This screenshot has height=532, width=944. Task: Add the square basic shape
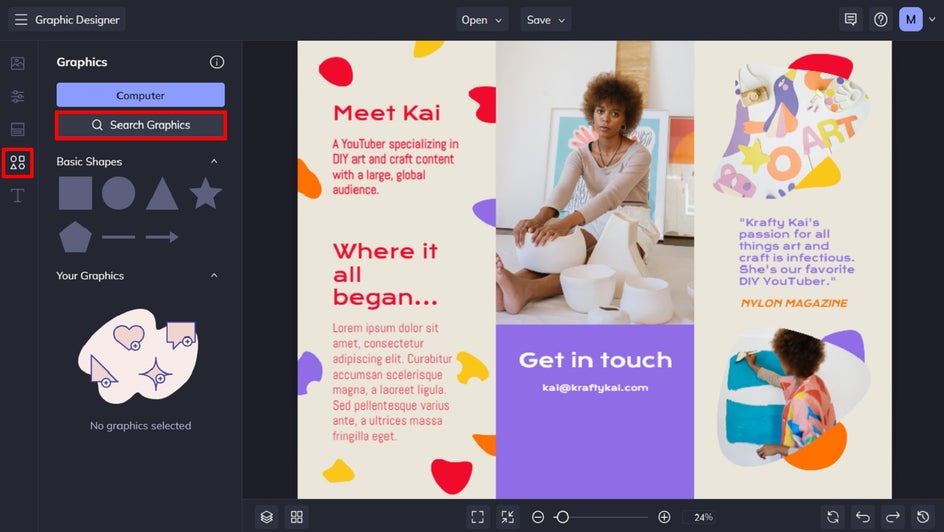(75, 193)
